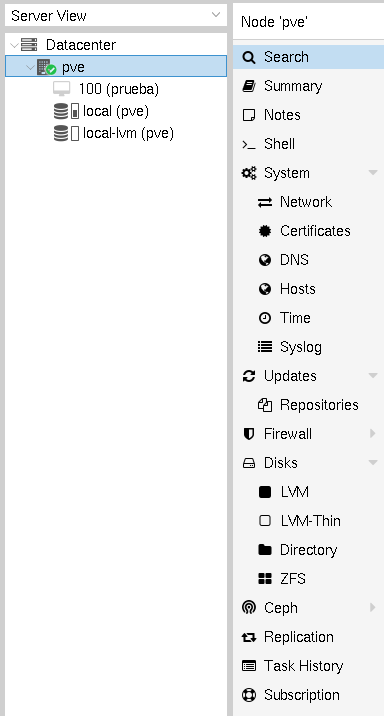Expand the Firewall submenu arrow
Screen dimensions: 384x716
point(373,434)
